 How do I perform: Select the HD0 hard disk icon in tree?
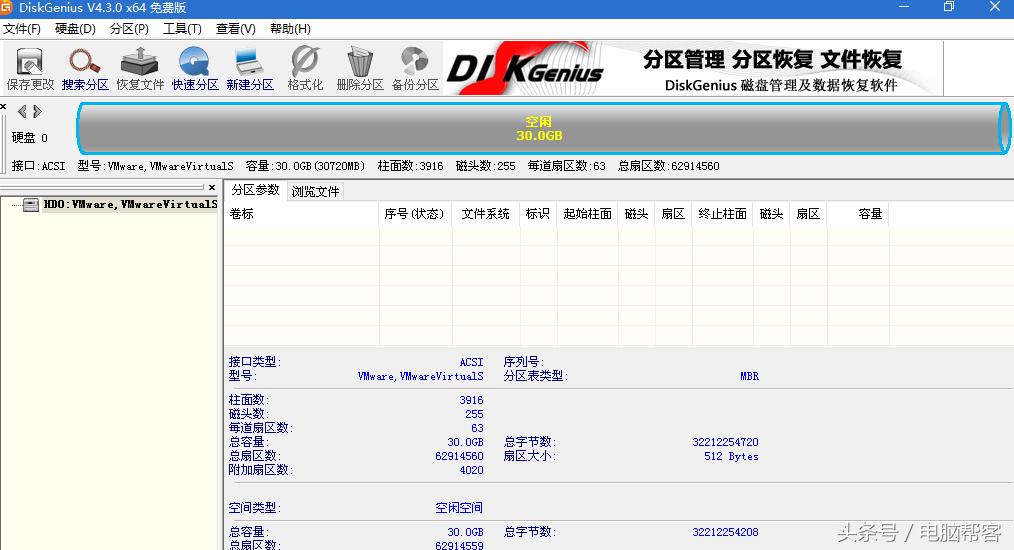[x=30, y=205]
